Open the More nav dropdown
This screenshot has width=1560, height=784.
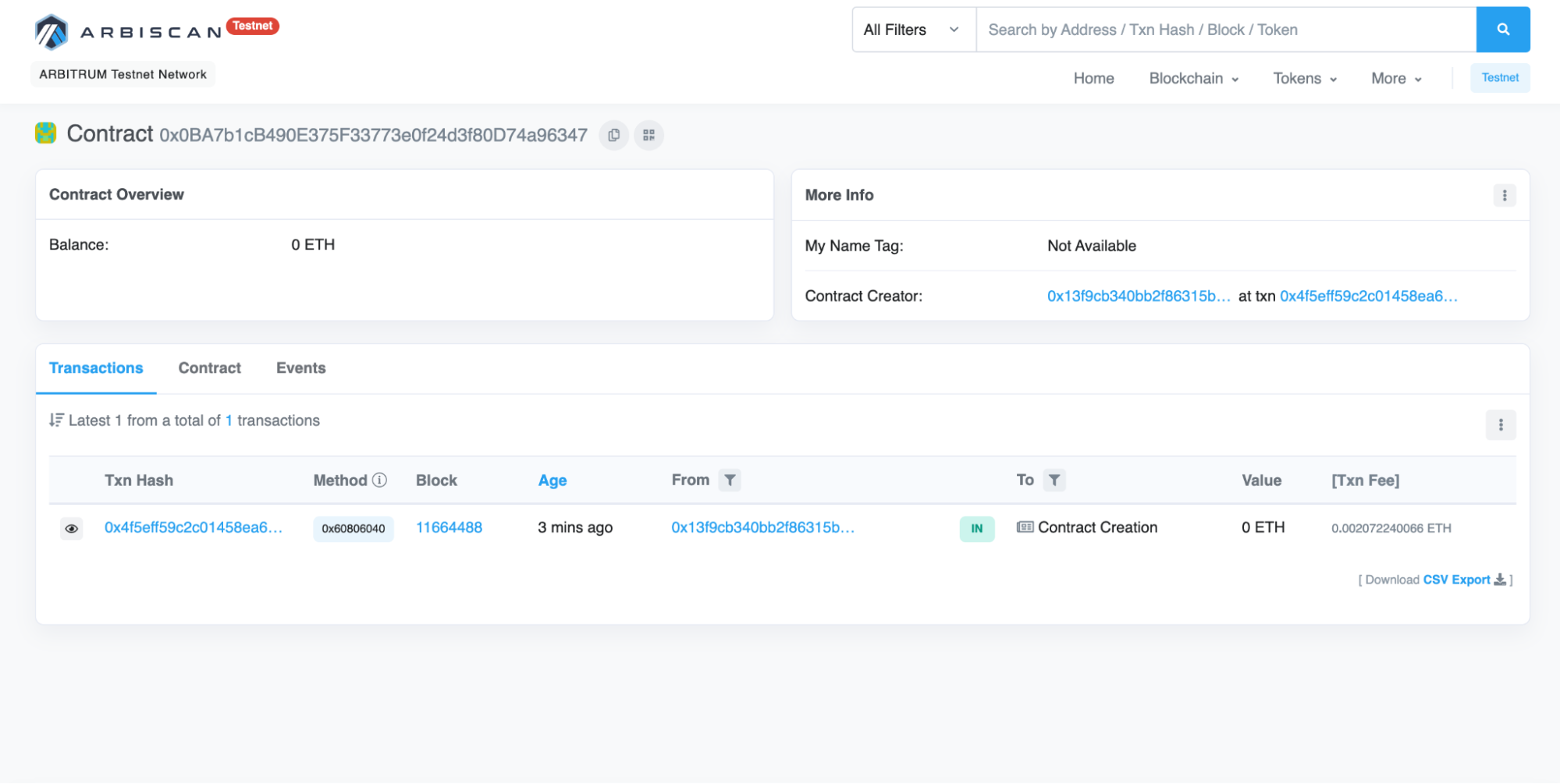click(x=1395, y=79)
